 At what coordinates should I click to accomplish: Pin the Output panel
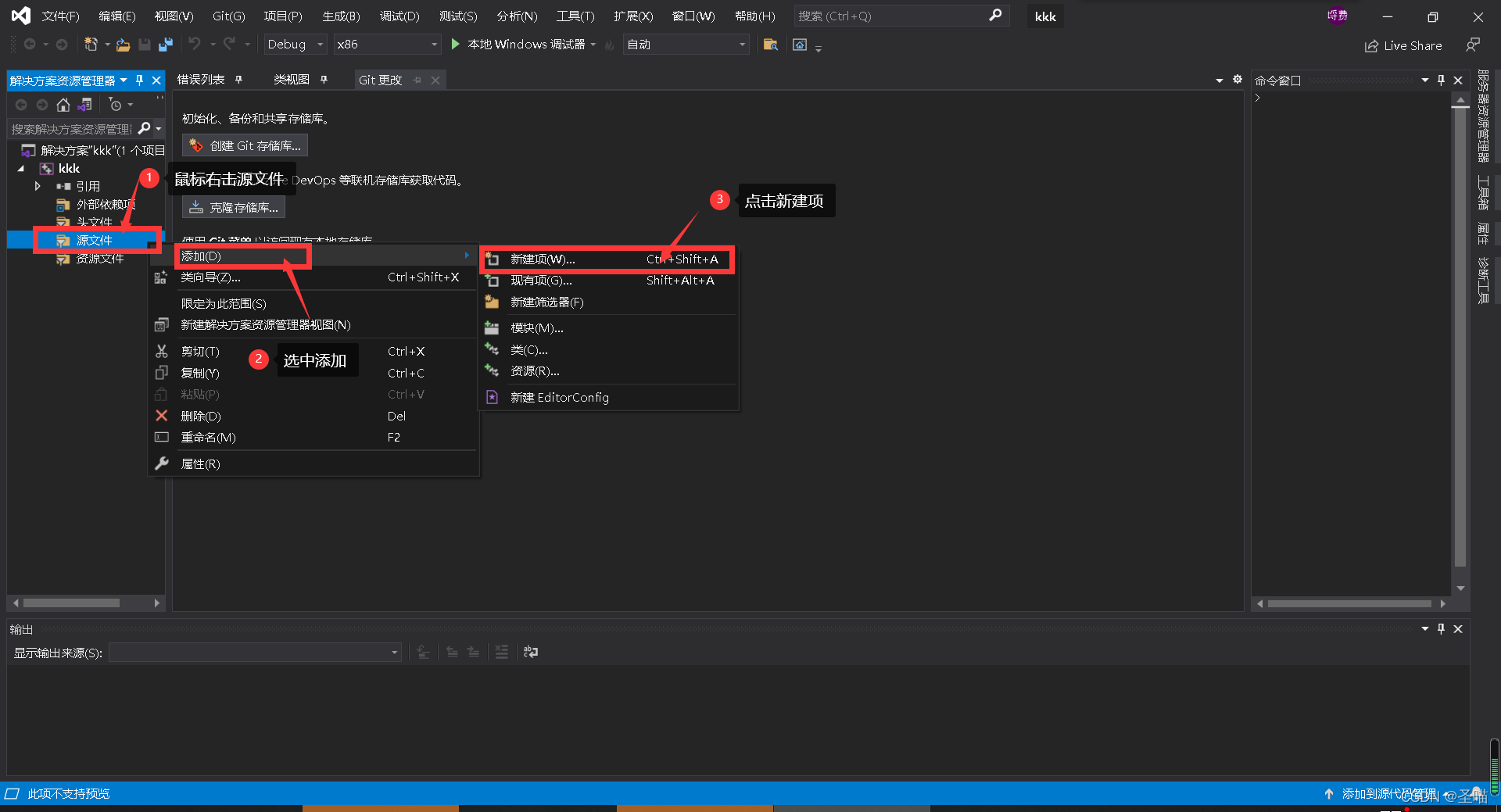[x=1441, y=629]
